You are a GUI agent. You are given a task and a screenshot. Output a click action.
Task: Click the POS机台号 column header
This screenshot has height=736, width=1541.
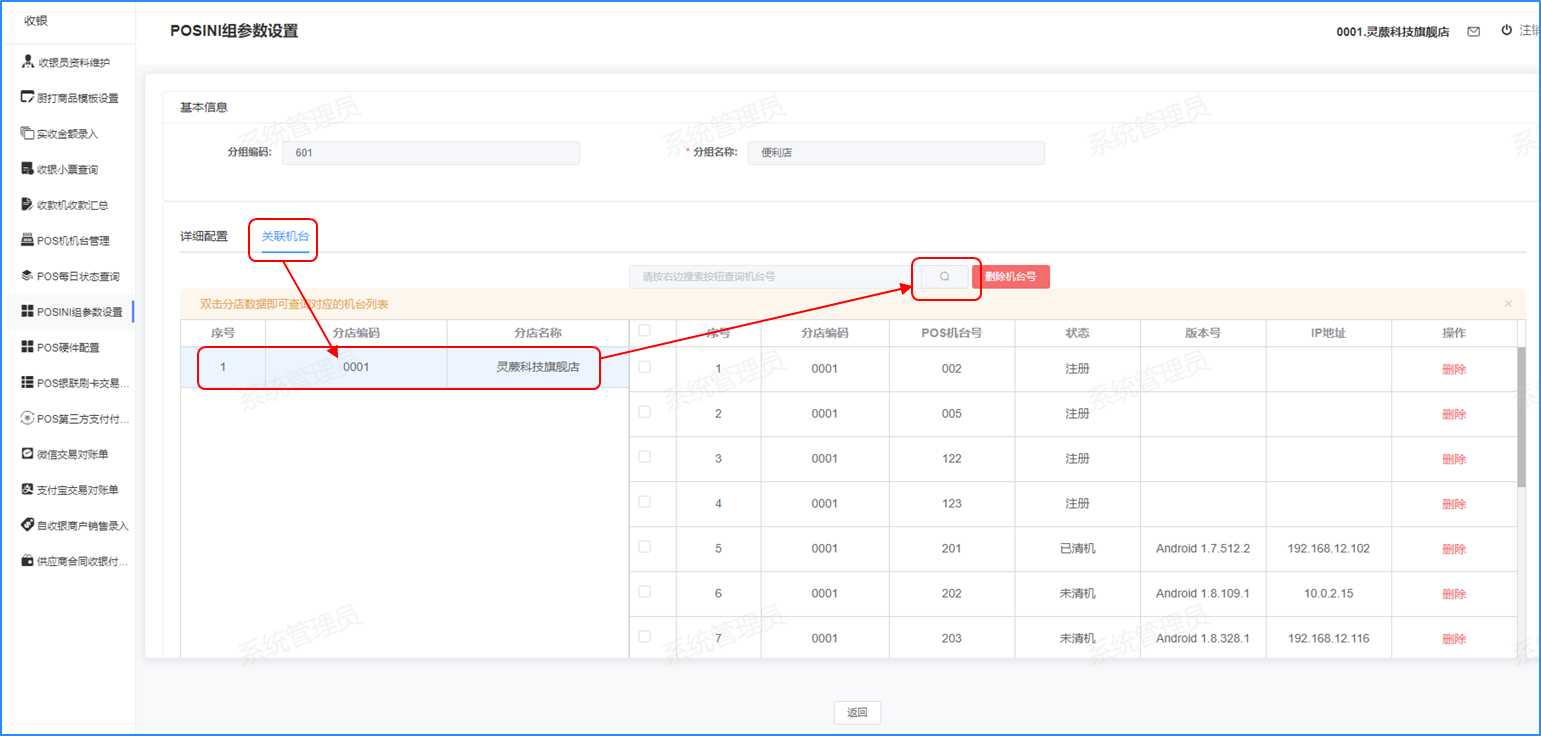(952, 333)
